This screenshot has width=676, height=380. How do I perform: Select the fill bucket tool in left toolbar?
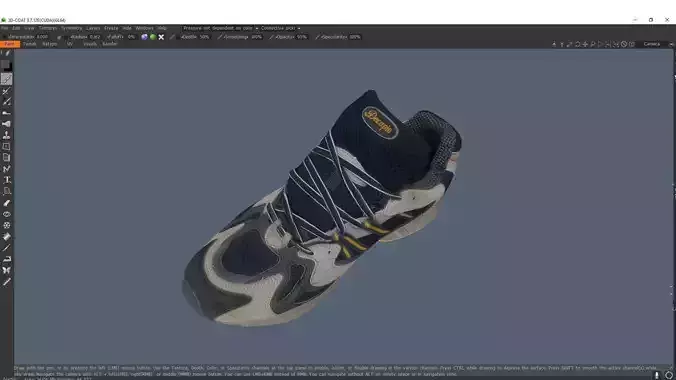point(6,237)
